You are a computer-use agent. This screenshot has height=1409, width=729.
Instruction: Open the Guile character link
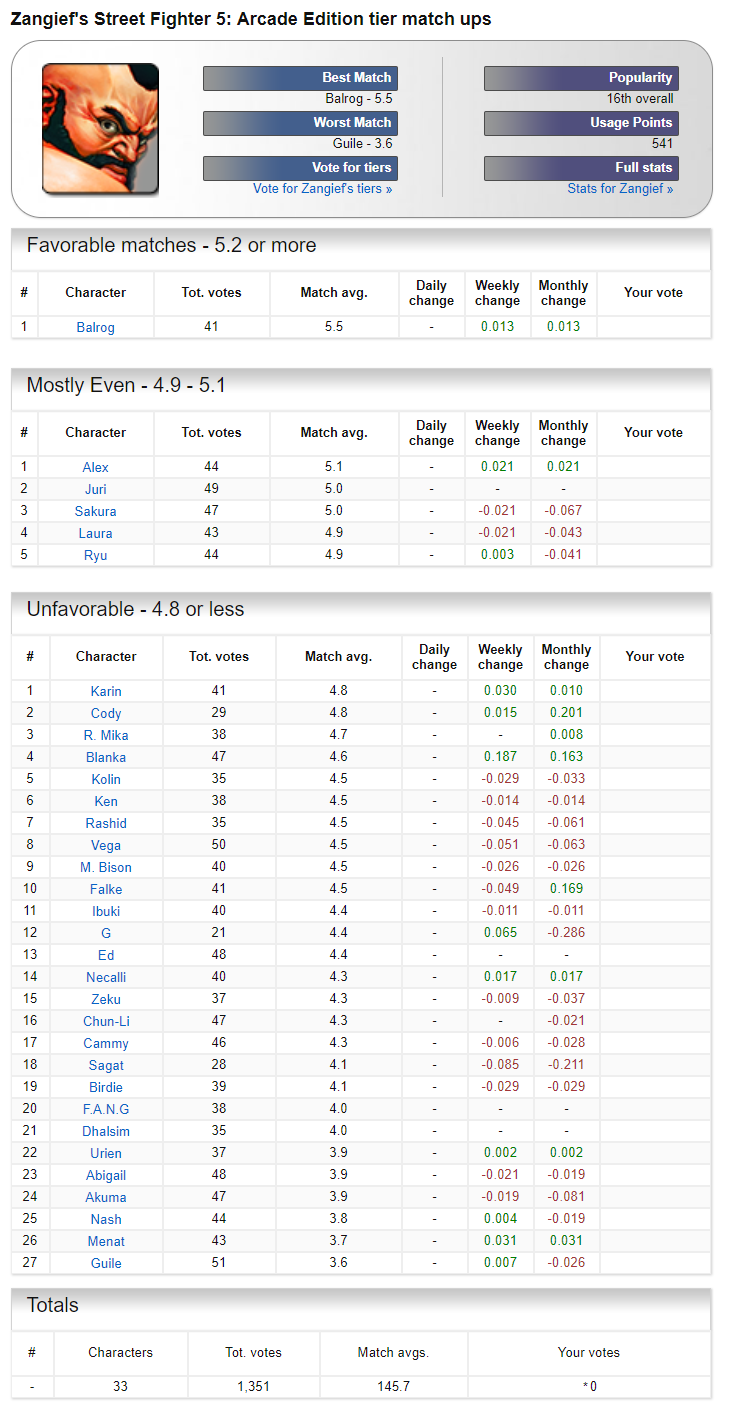106,1263
